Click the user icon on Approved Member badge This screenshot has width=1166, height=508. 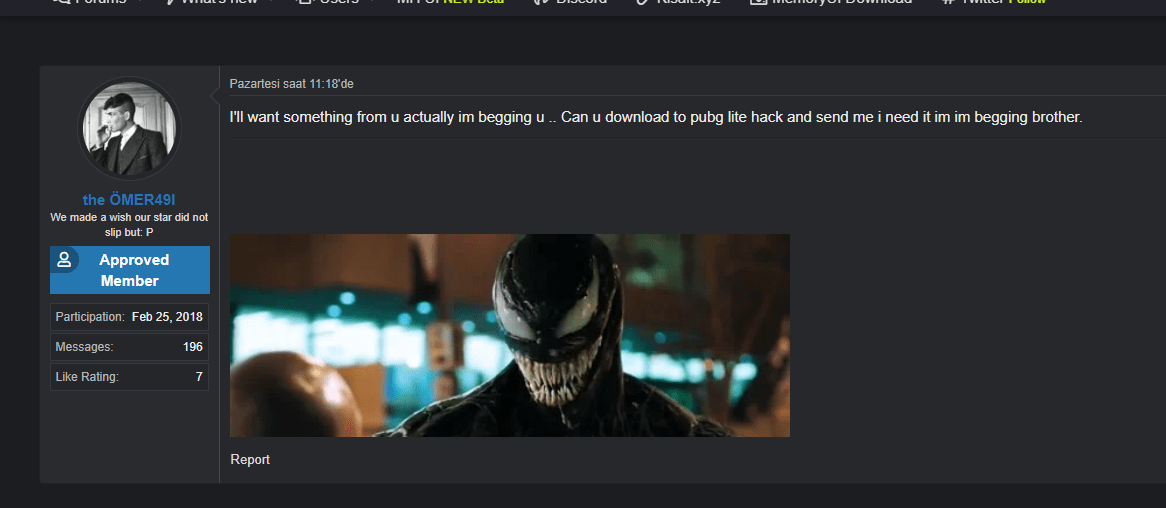64,260
